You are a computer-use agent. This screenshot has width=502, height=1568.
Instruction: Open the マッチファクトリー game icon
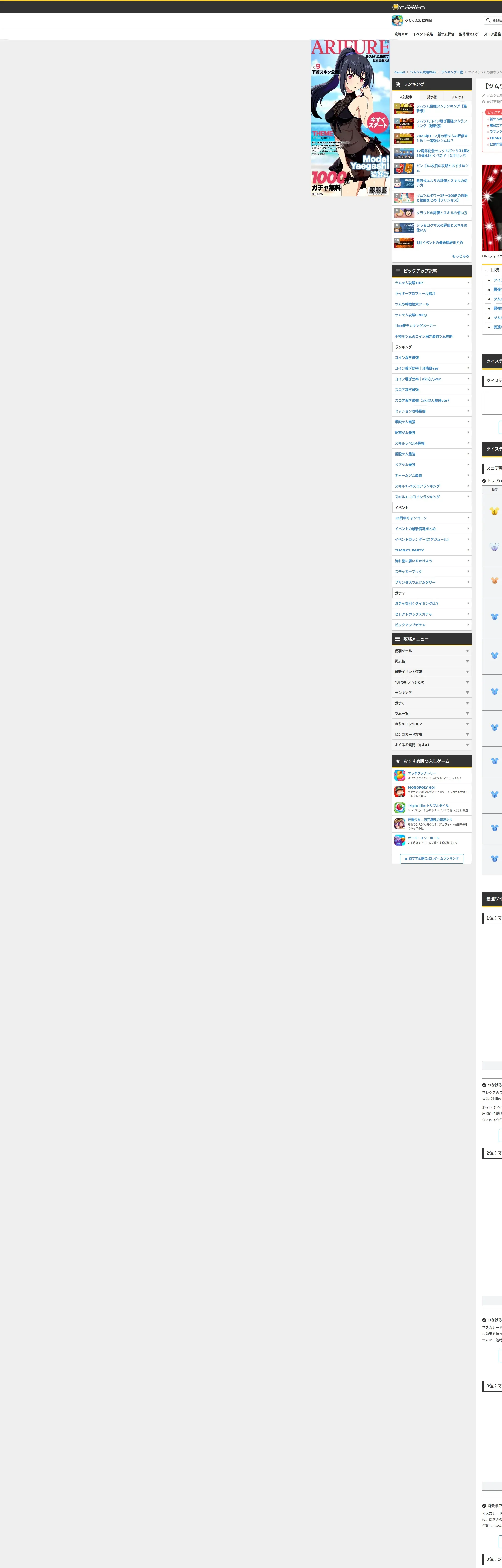pos(400,775)
